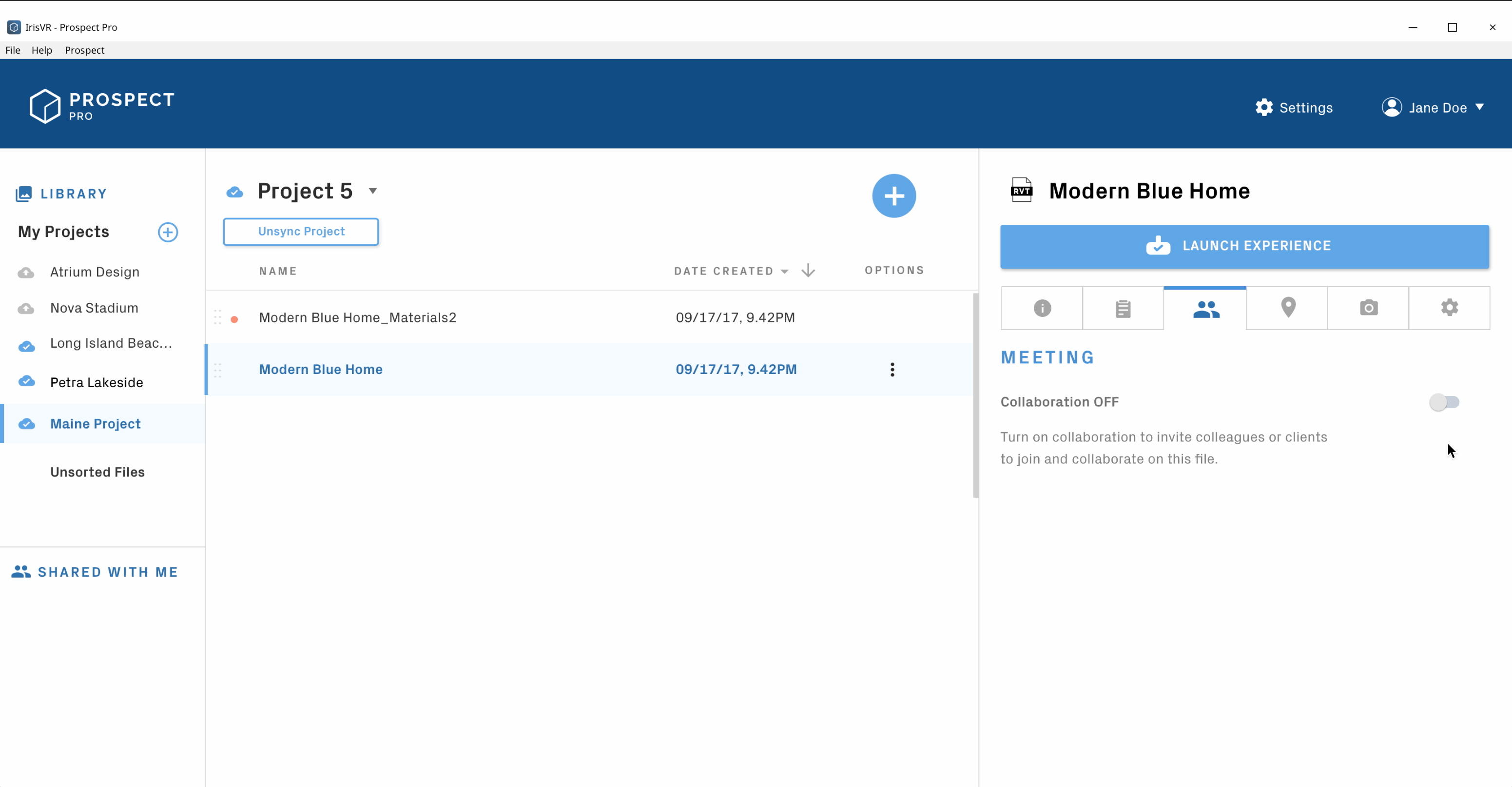Click the highlighted 09/17/17 date of Modern Blue Home
Viewport: 1512px width, 787px height.
(x=736, y=370)
